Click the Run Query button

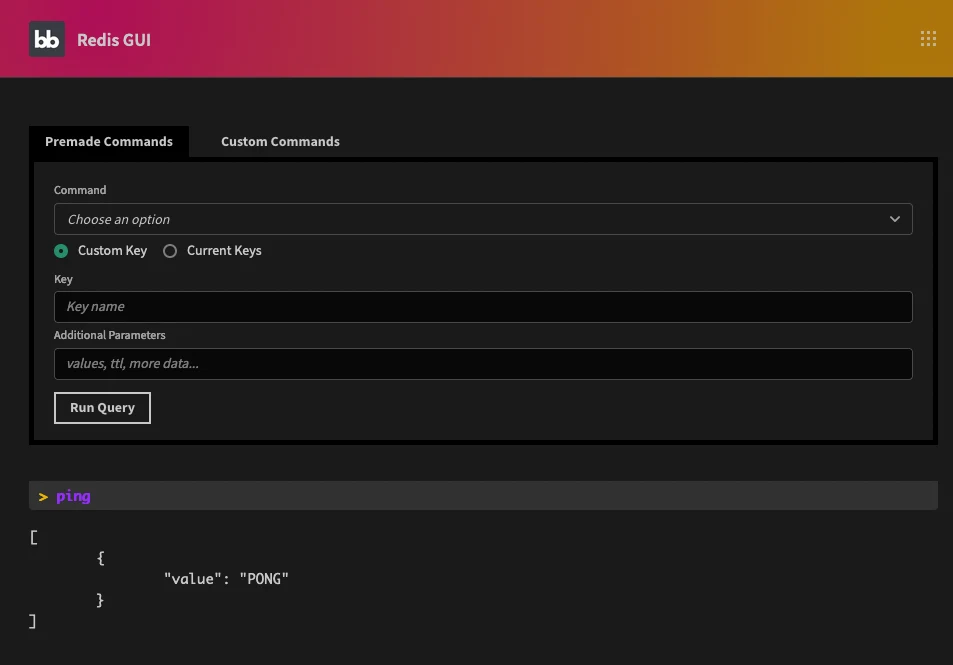pos(102,408)
